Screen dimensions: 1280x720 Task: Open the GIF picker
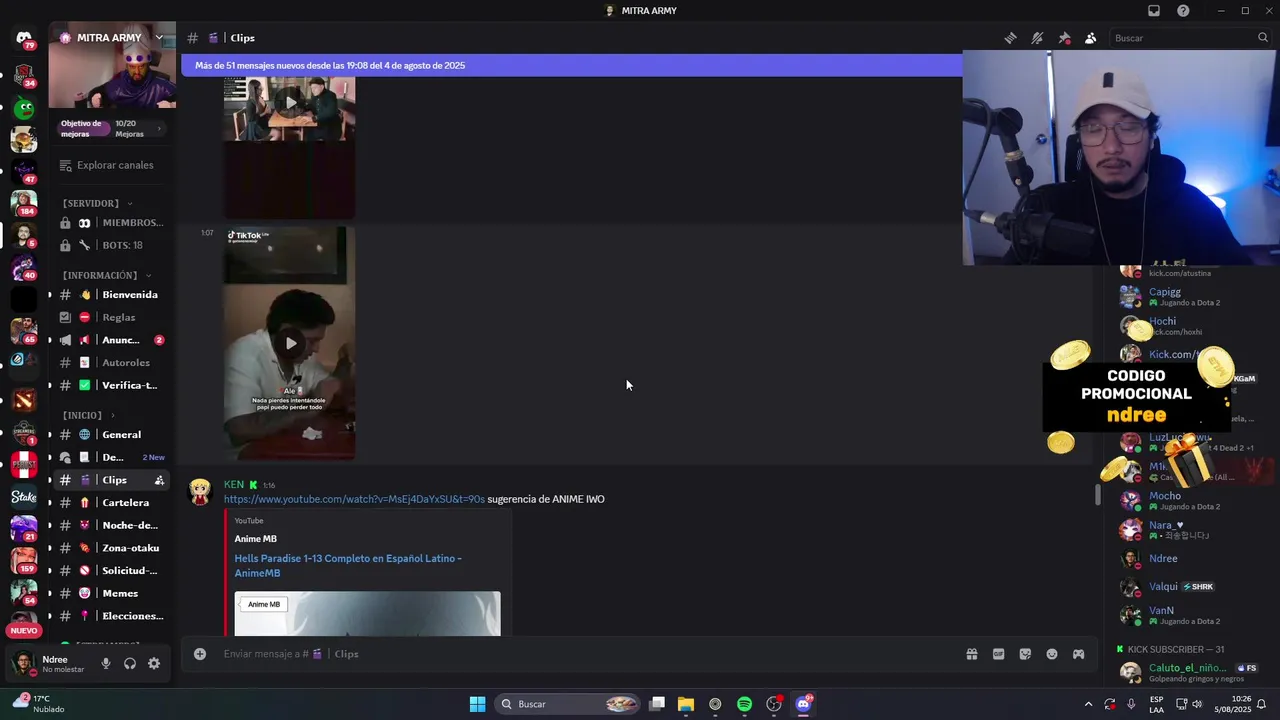998,654
